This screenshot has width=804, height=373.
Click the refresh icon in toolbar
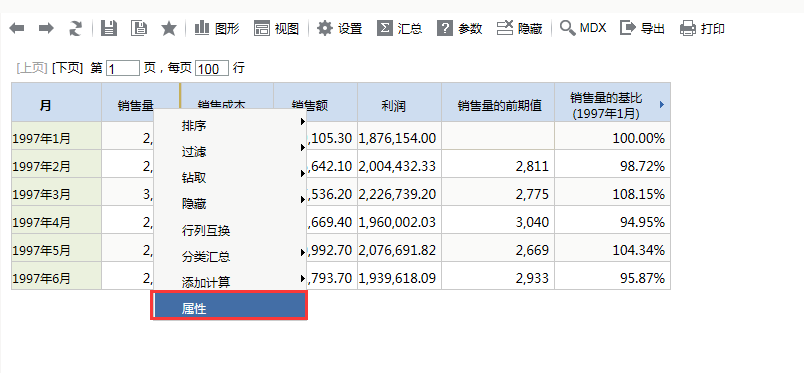click(75, 28)
